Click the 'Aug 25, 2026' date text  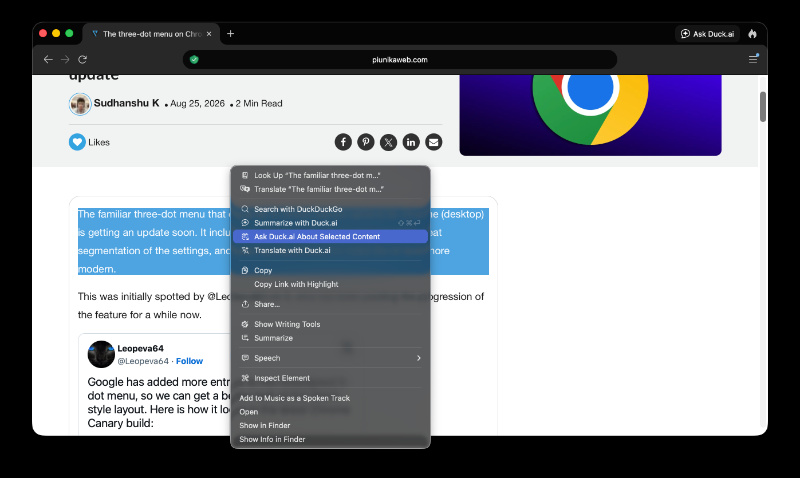(197, 104)
